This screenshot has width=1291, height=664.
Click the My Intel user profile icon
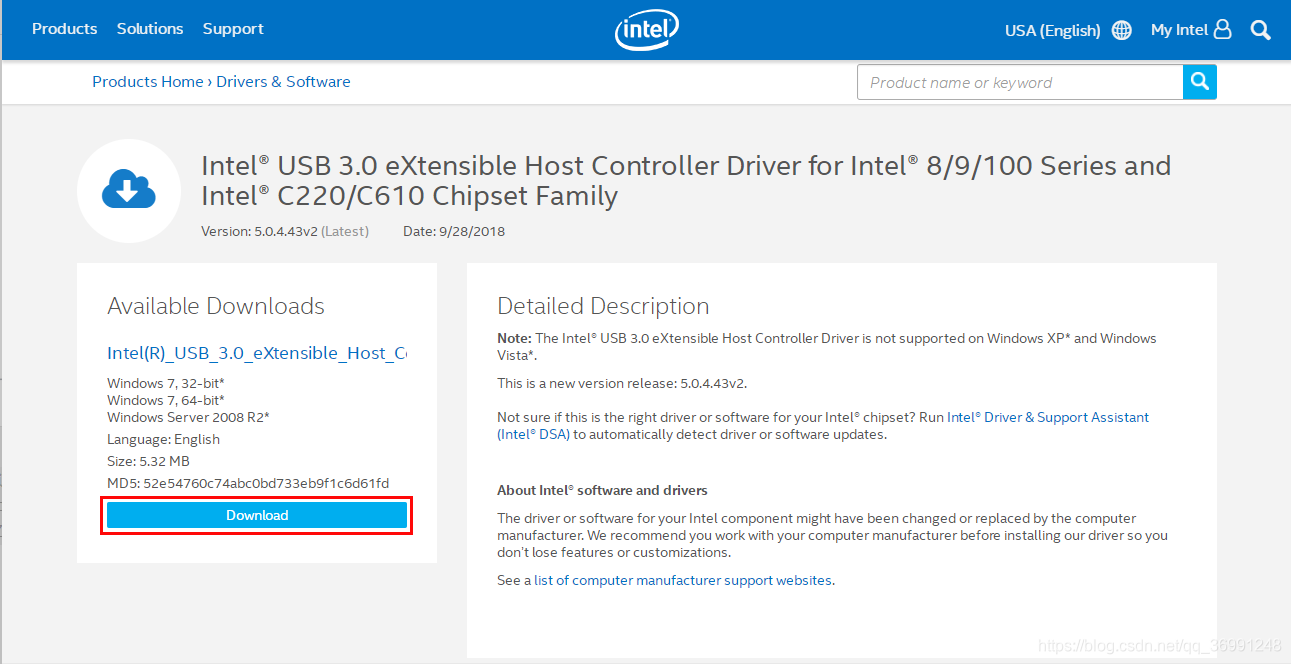pos(1222,30)
